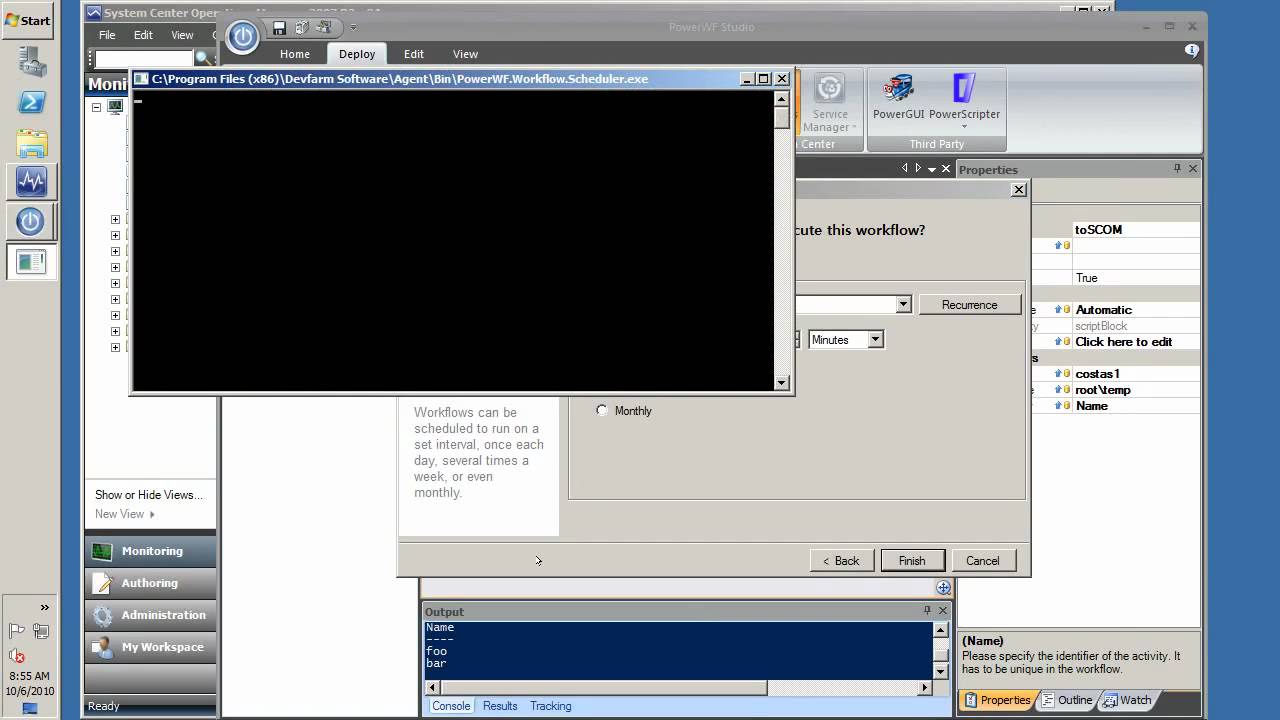Screen dimensions: 1280x720
Task: Switch to the Console output tab
Action: [451, 706]
